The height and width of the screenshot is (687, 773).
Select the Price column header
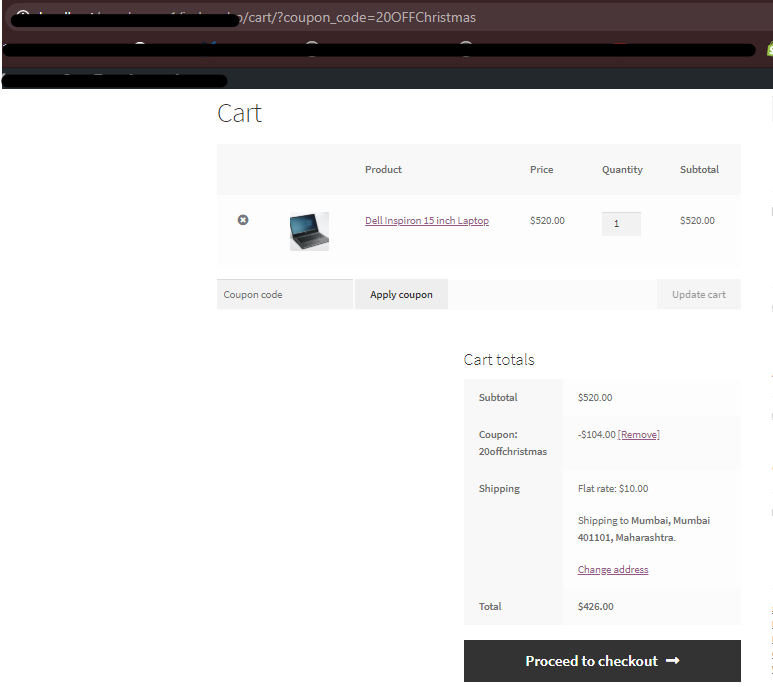point(541,170)
